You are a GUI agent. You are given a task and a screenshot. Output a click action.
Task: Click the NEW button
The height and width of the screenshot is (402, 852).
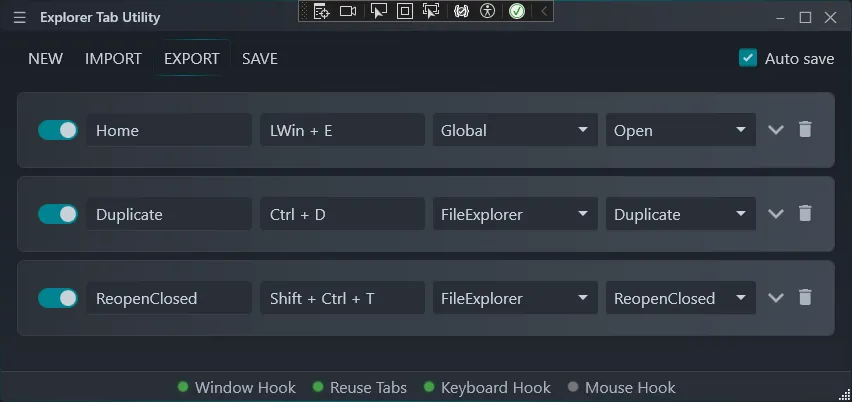point(46,59)
